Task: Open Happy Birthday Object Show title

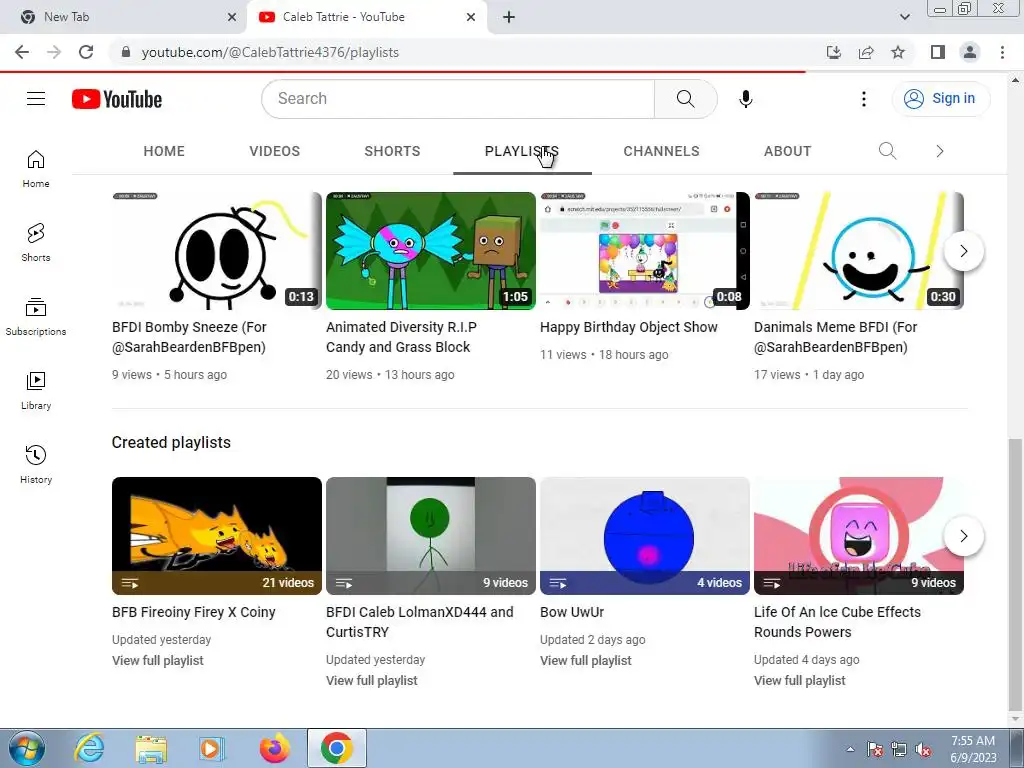Action: (628, 327)
